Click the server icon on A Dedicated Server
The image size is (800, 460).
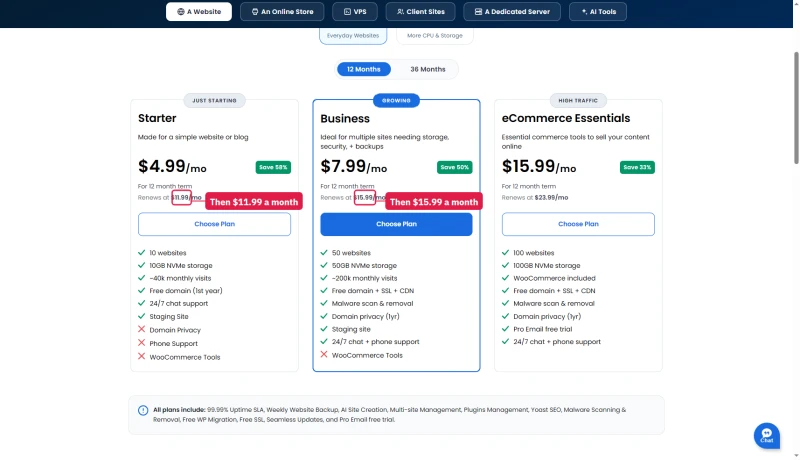click(478, 11)
